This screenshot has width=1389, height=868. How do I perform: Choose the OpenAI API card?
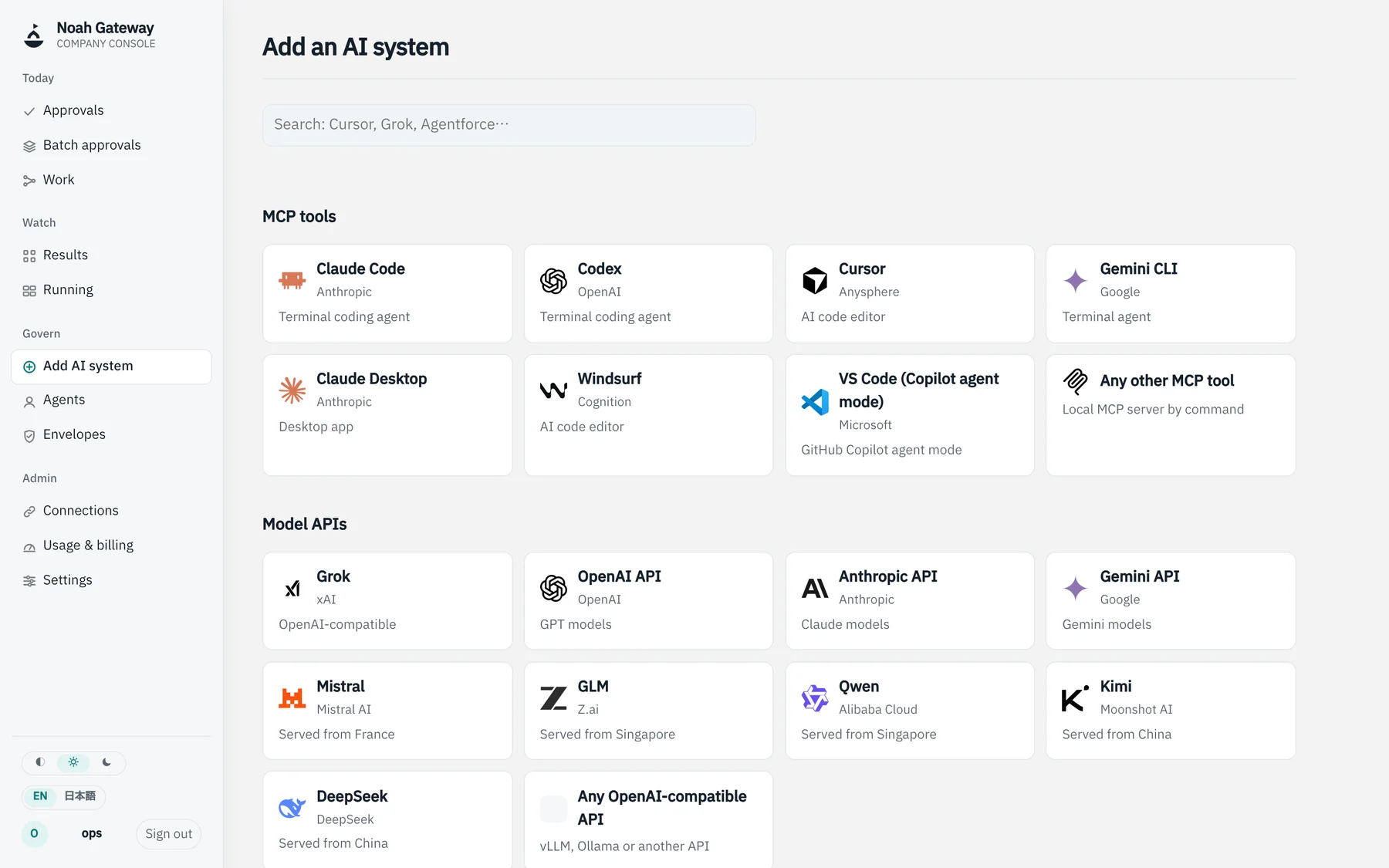[x=648, y=600]
